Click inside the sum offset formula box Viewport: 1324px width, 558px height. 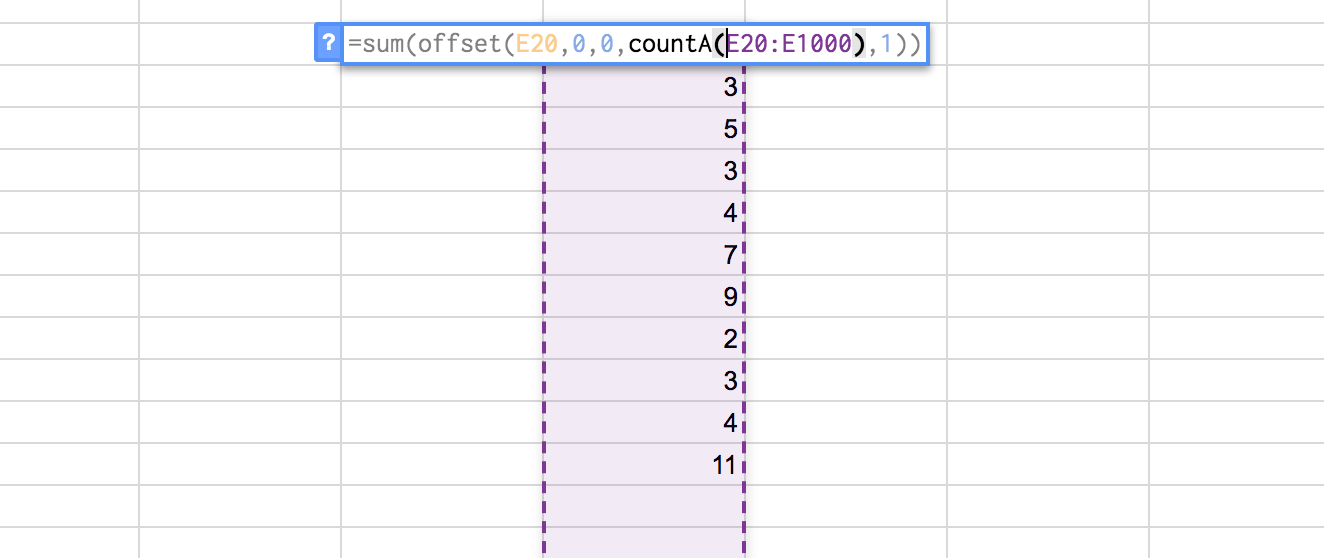coord(635,44)
